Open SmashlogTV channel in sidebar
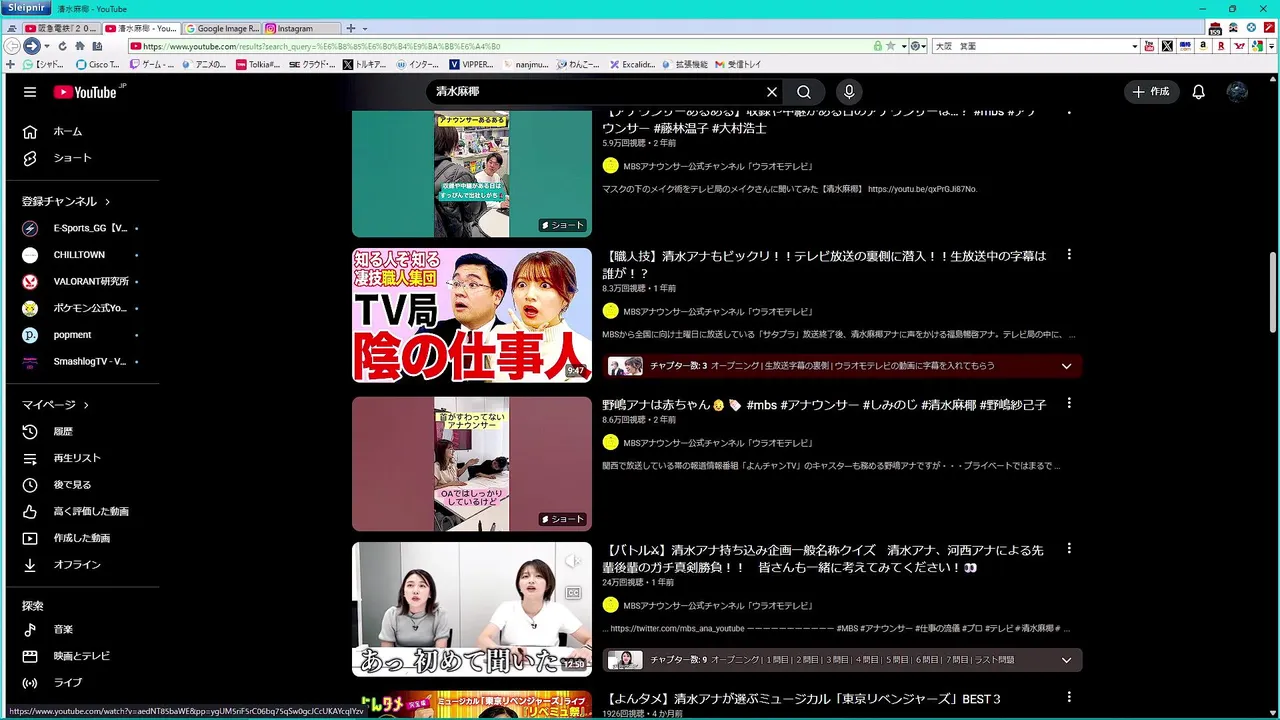 tap(80, 362)
